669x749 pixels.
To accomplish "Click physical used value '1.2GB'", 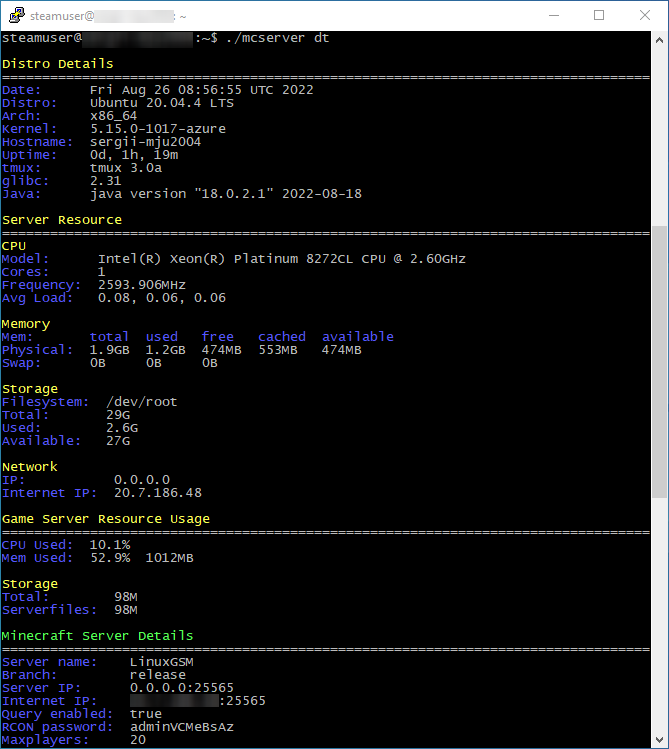I will 165,350.
